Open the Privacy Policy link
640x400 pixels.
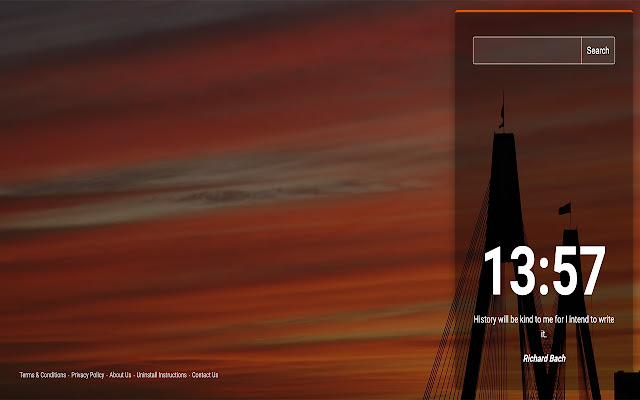(x=88, y=375)
